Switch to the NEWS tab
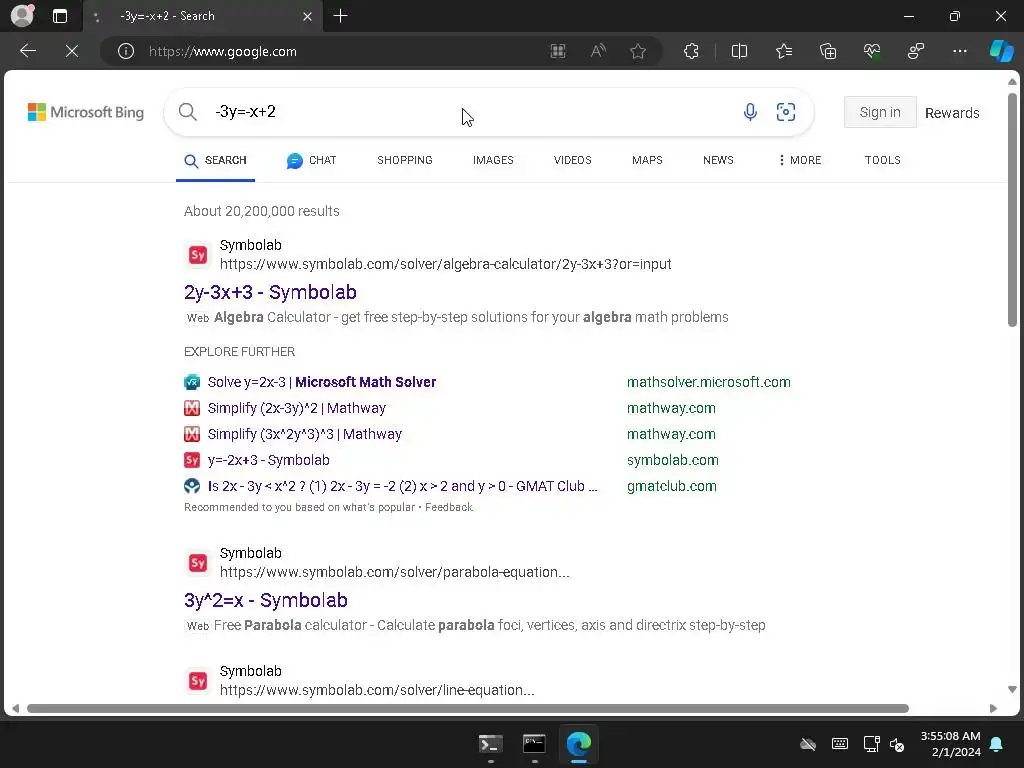The height and width of the screenshot is (768, 1024). pyautogui.click(x=718, y=161)
